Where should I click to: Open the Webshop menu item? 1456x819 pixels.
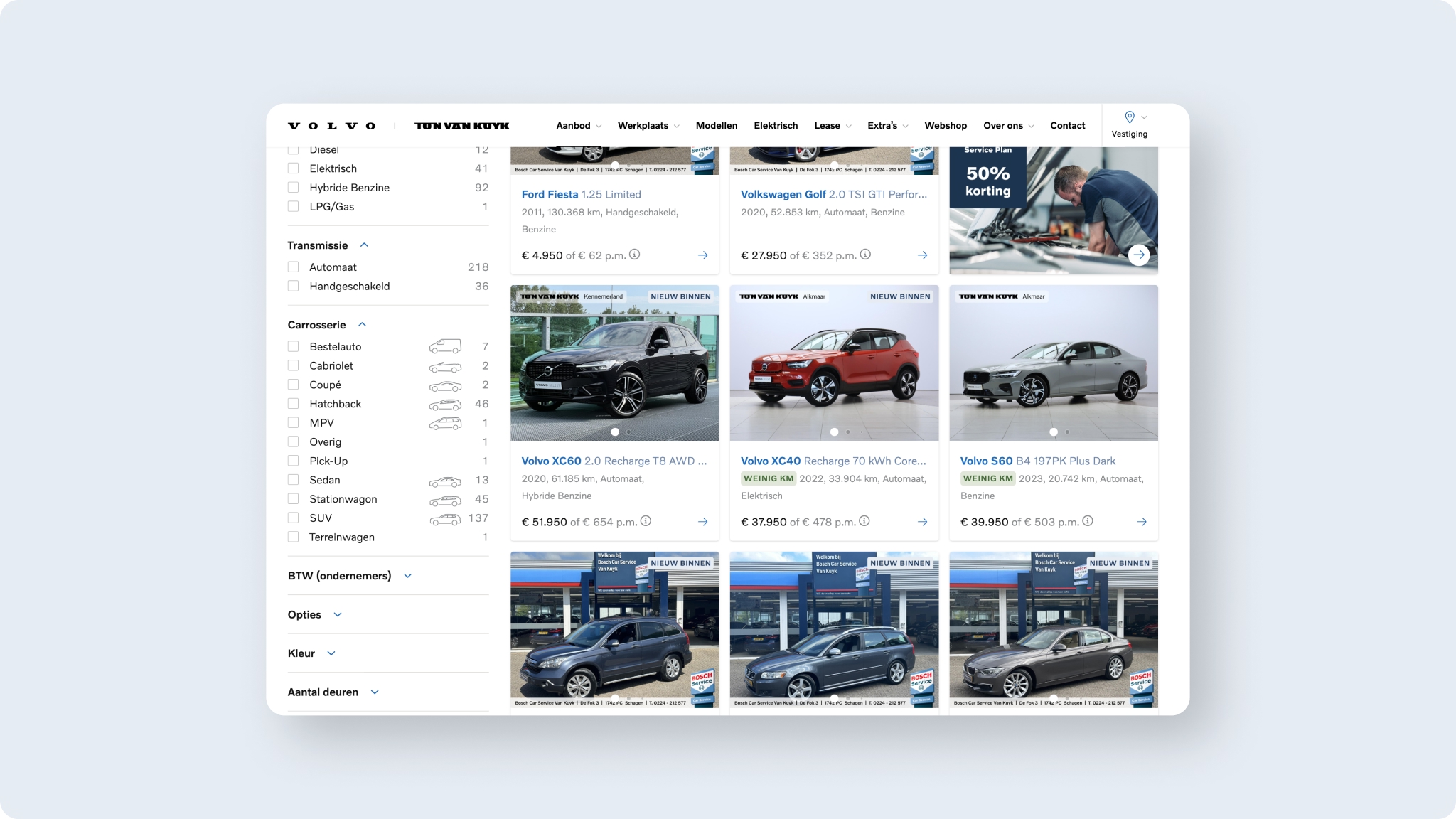[945, 126]
